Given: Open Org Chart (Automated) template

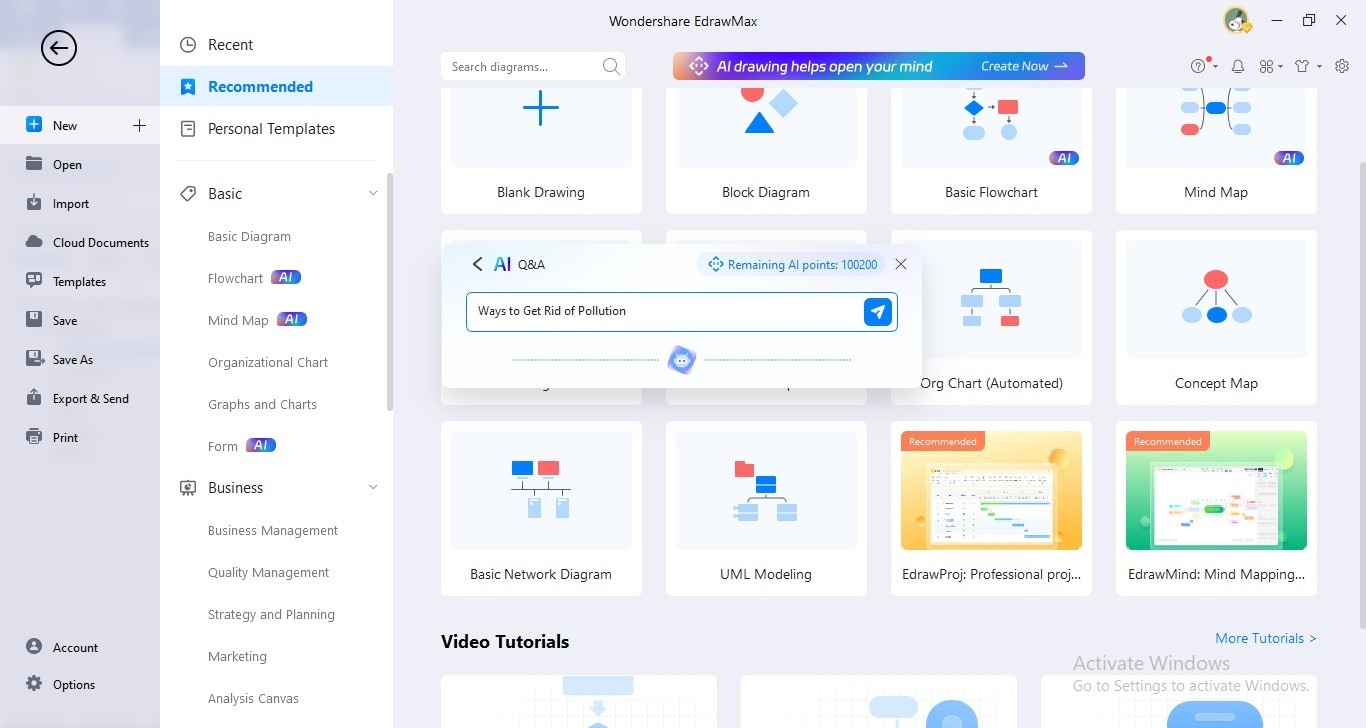Looking at the screenshot, I should click(1006, 317).
